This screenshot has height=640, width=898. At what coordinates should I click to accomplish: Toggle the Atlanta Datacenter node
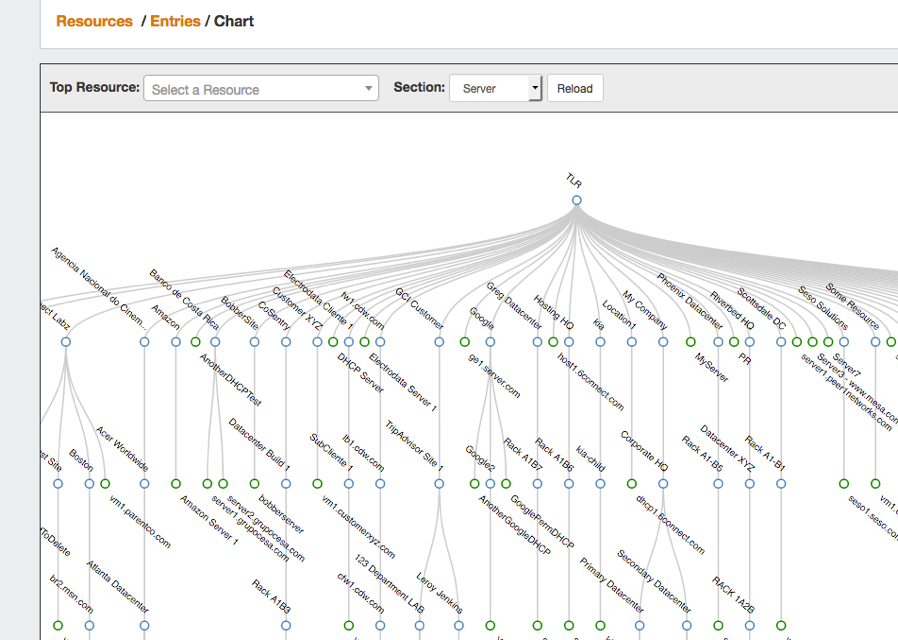144,626
